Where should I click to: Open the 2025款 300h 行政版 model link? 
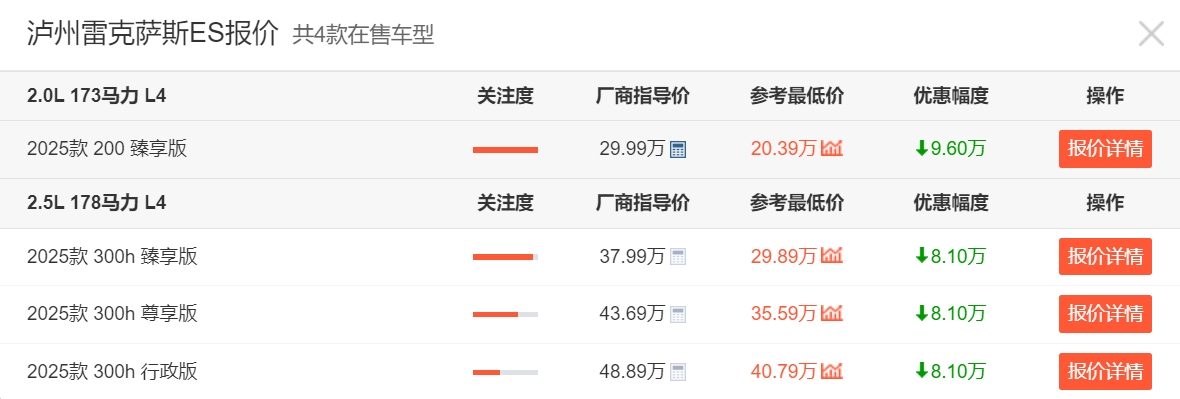point(112,371)
